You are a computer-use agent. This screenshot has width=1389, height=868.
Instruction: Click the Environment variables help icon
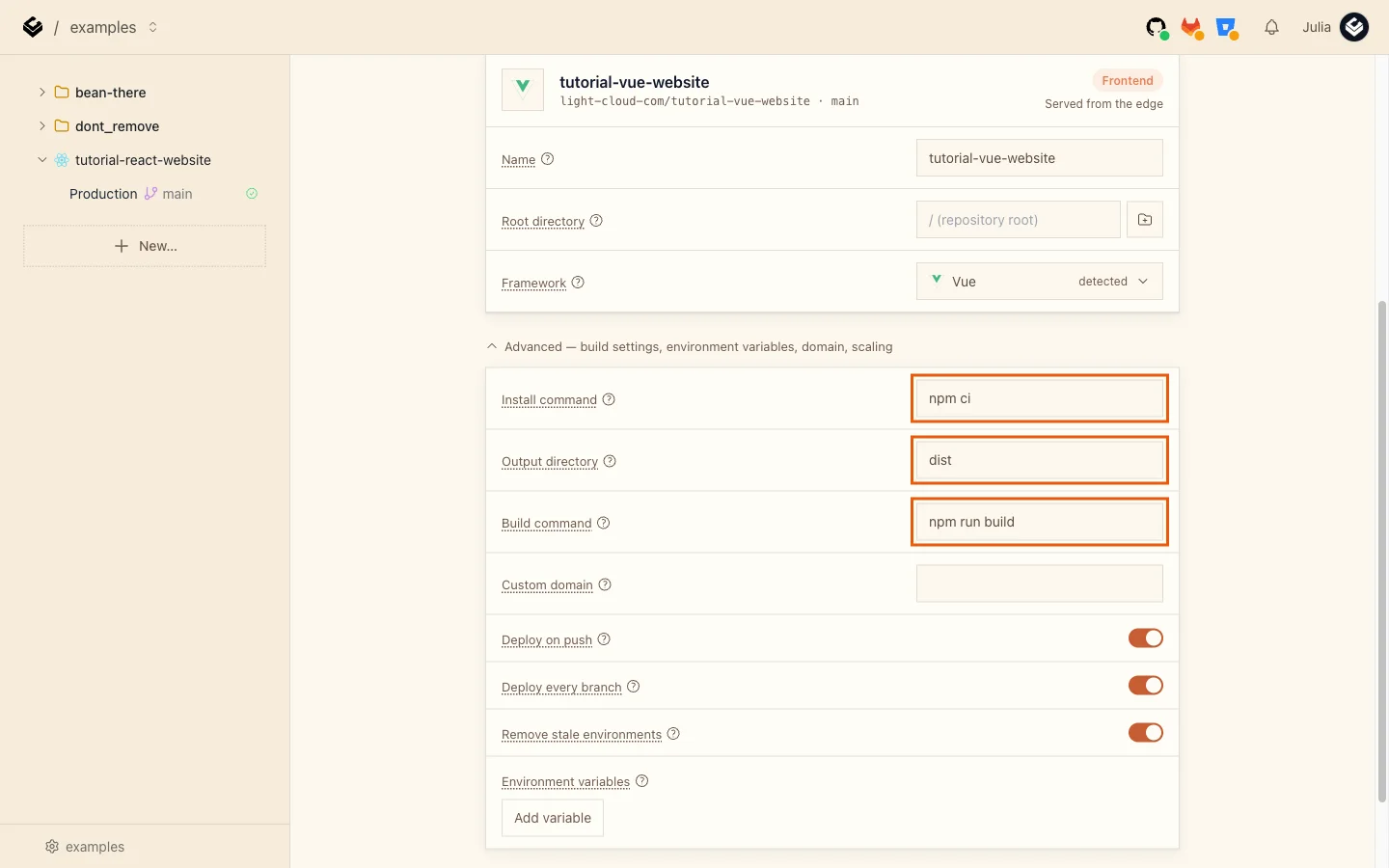click(642, 781)
